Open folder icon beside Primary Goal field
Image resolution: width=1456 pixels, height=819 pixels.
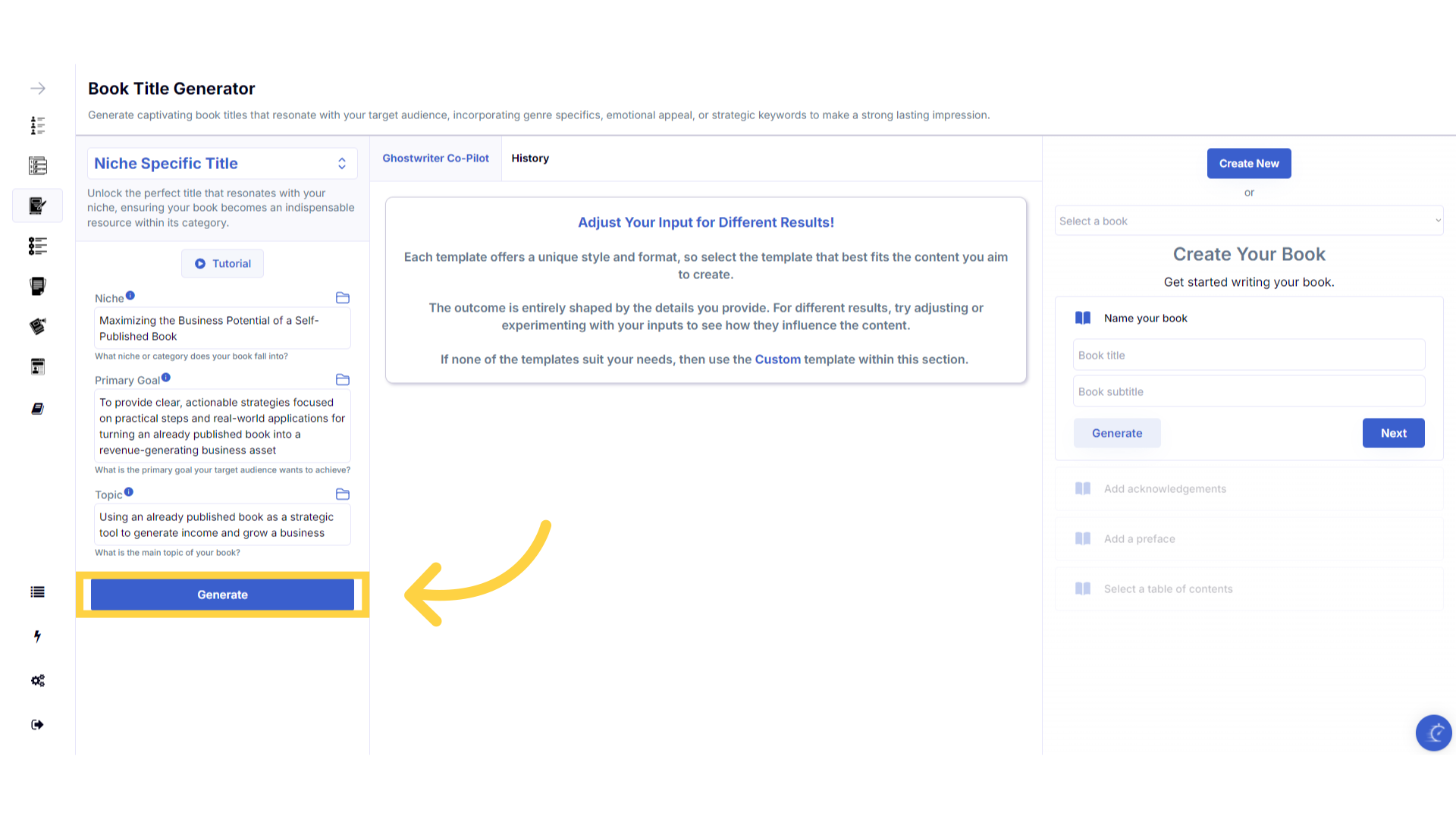pyautogui.click(x=343, y=380)
